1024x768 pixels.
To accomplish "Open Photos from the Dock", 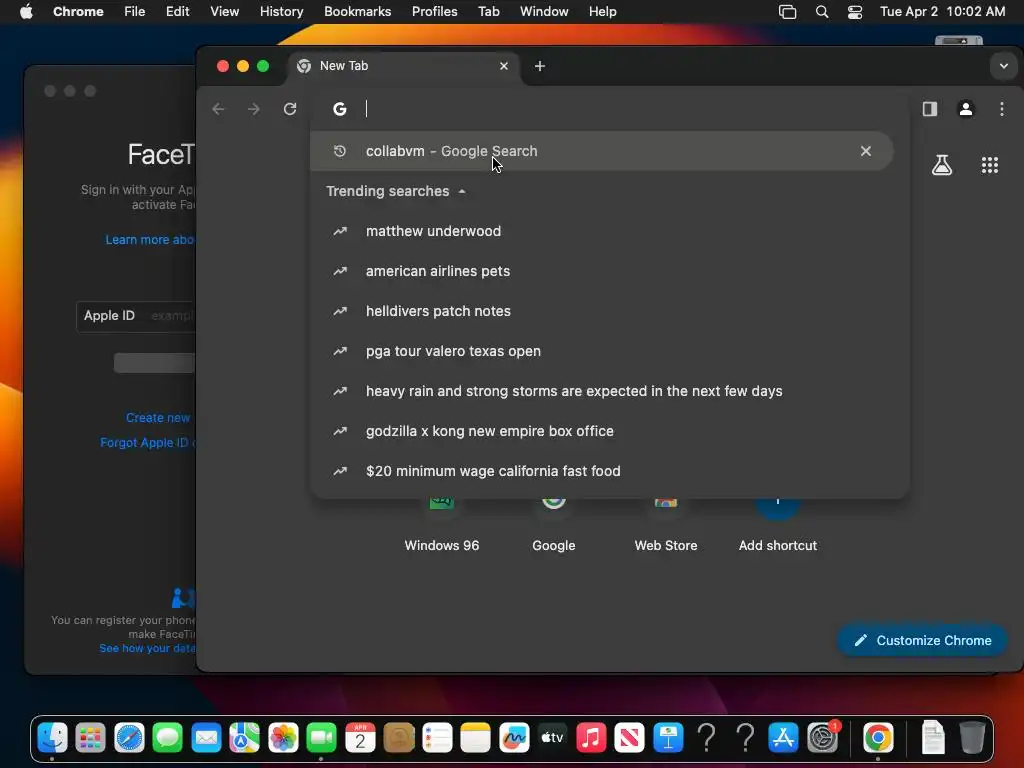I will (283, 738).
